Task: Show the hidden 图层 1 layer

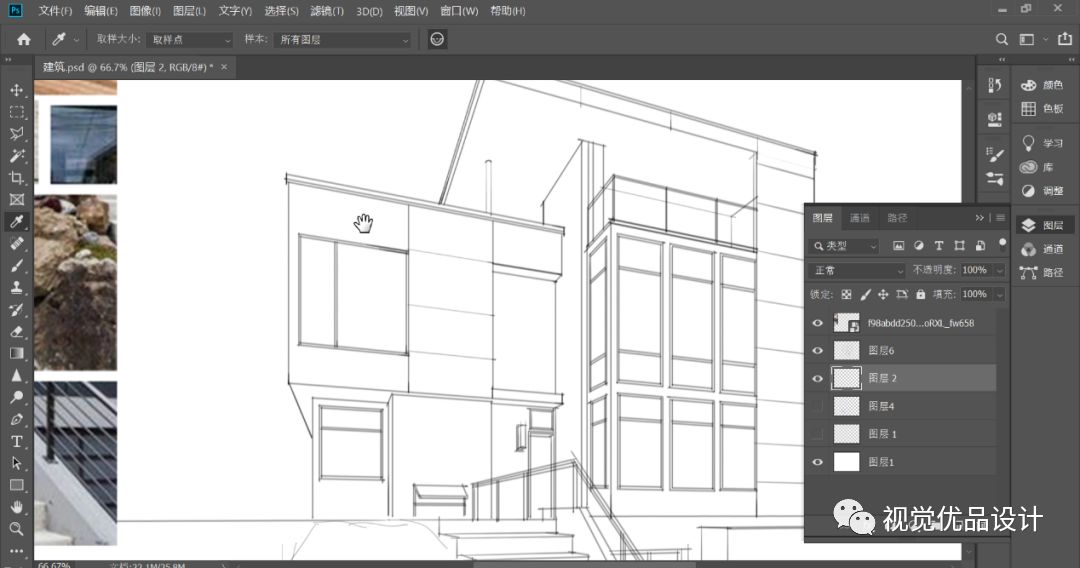Action: tap(818, 434)
